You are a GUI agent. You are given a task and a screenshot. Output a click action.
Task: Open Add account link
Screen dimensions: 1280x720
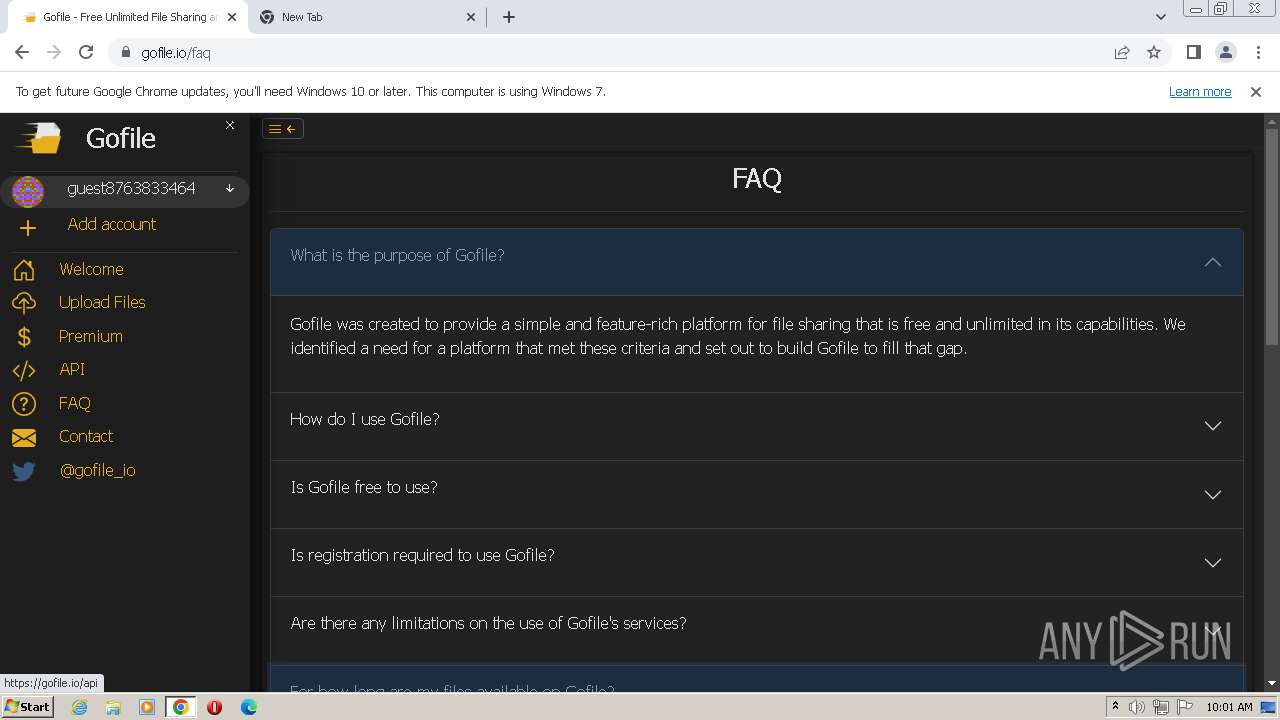point(112,224)
